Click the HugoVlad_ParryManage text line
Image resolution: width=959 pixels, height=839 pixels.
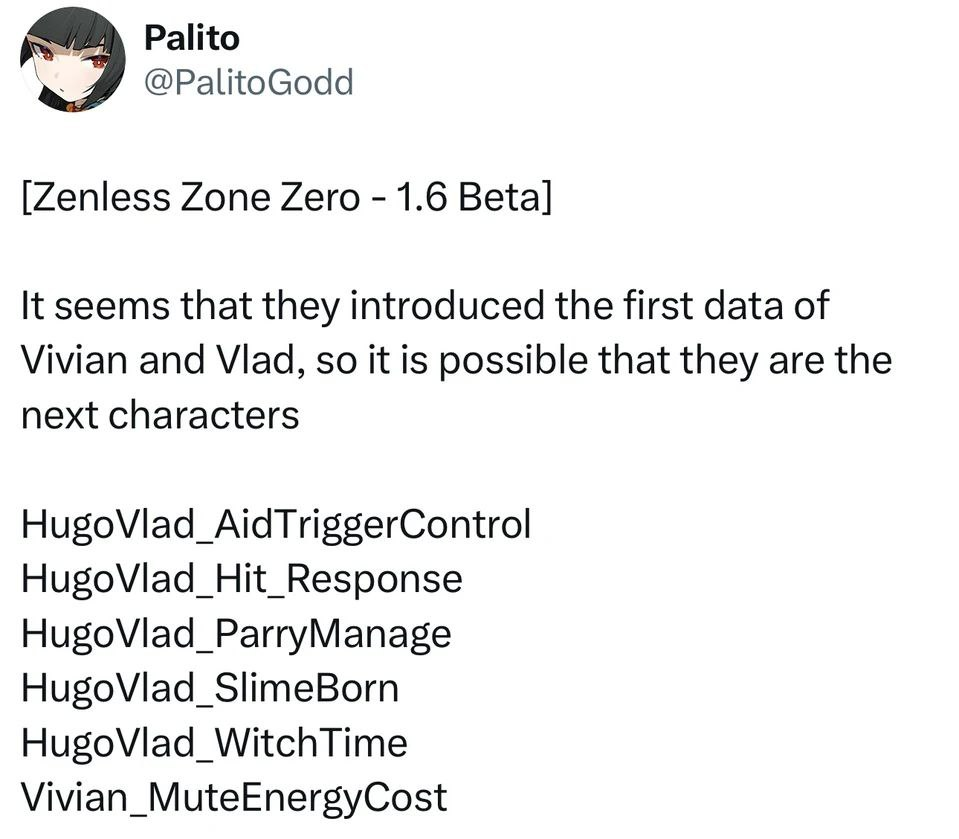point(236,634)
